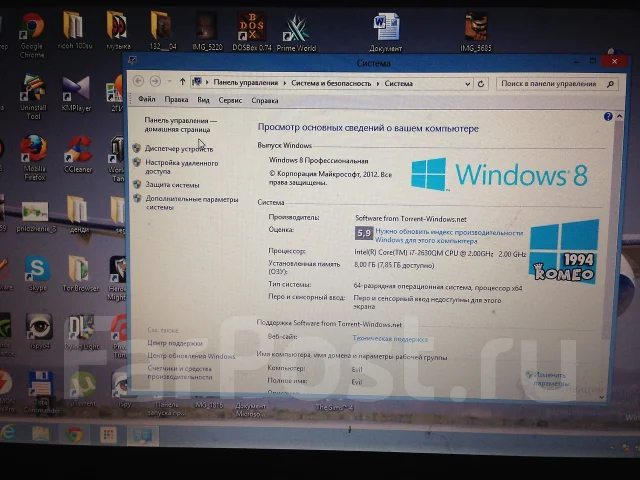The height and width of the screenshot is (480, 640).
Task: Launch uTorrent from the desktop
Action: pos(83,389)
